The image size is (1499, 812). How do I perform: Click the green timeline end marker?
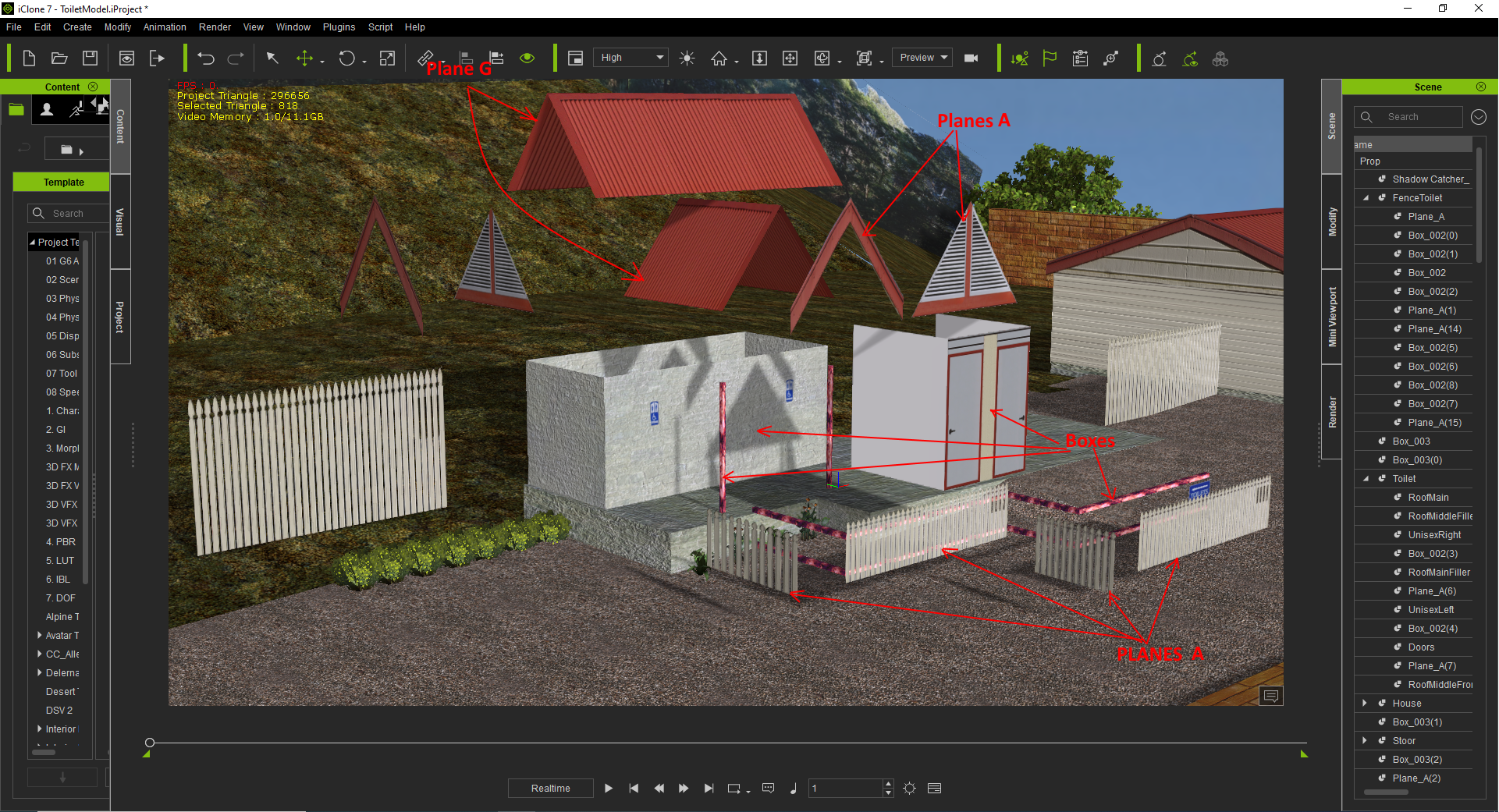point(1304,753)
